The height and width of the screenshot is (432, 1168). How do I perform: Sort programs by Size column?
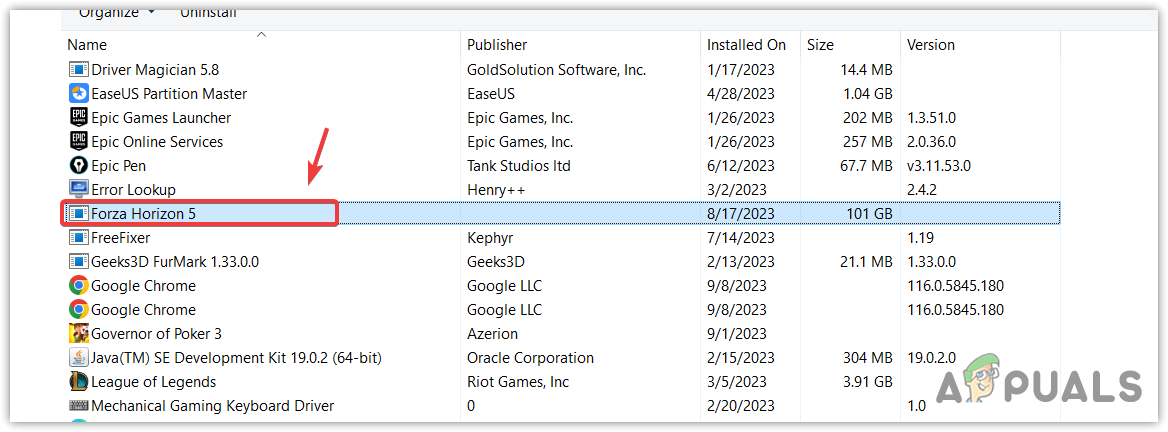[x=820, y=45]
